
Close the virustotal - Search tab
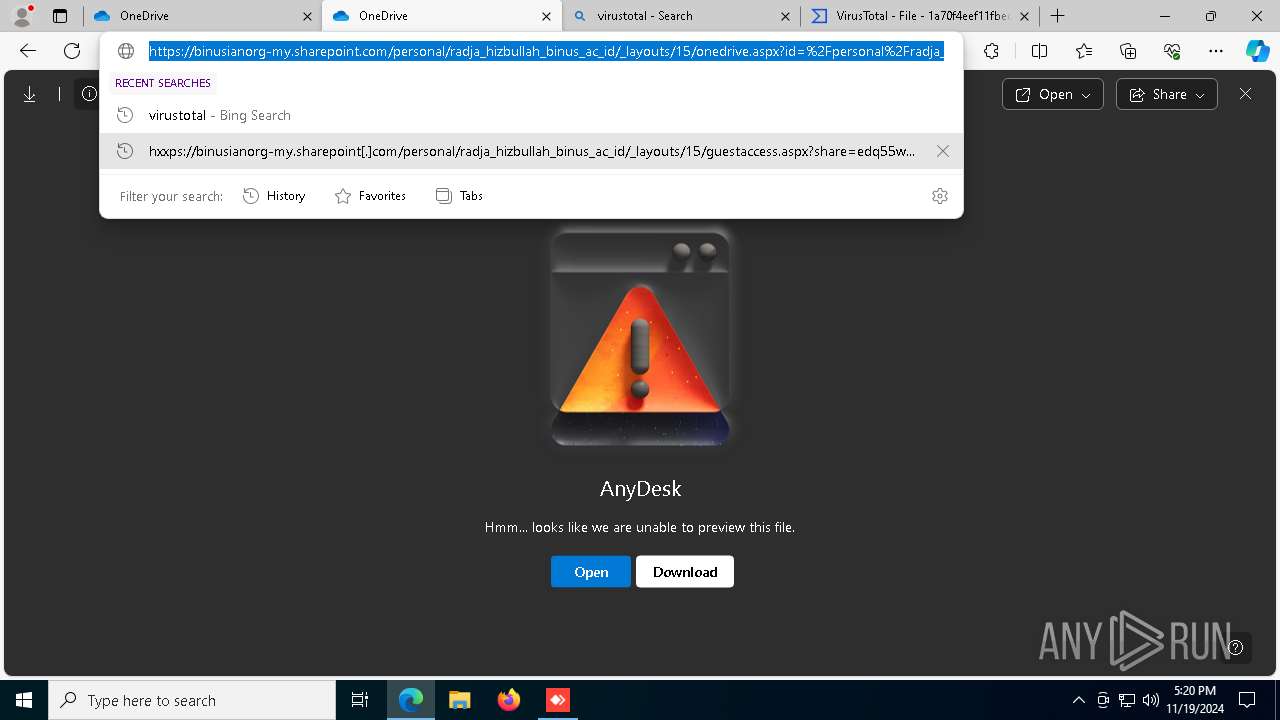tap(785, 16)
